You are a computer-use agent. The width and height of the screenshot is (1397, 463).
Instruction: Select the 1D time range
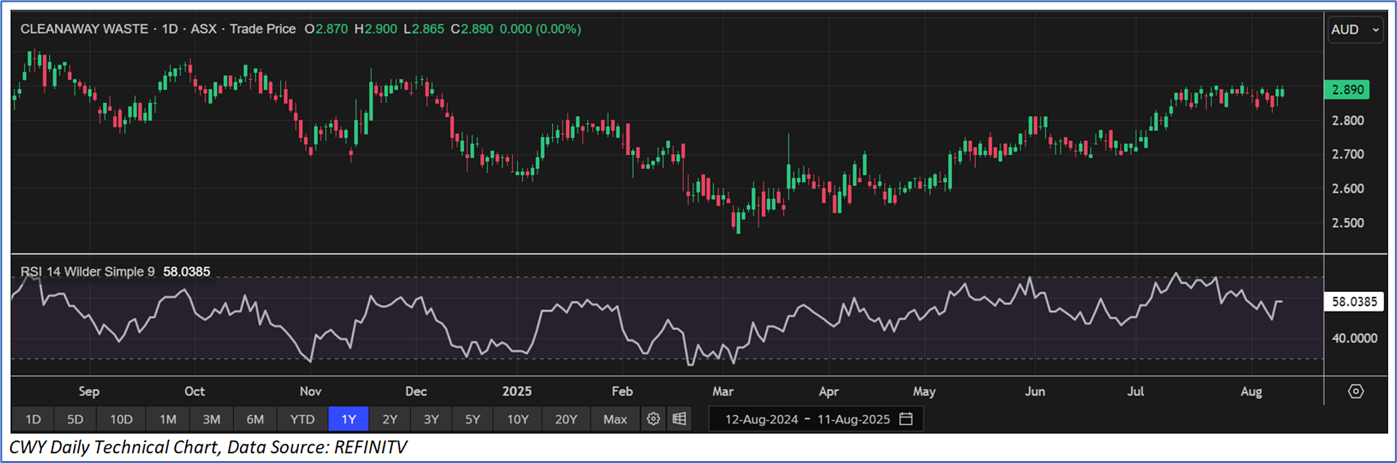pos(33,418)
